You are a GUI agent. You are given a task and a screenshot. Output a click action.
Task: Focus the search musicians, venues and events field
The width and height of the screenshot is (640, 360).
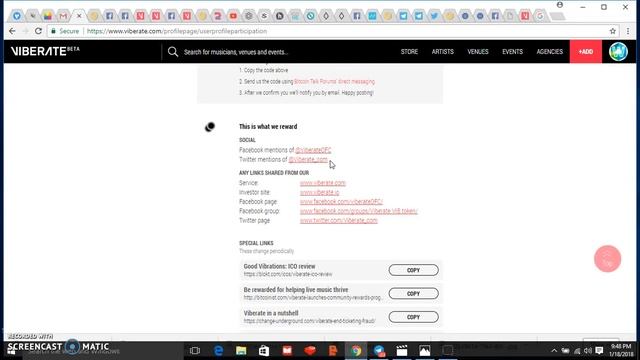(x=236, y=52)
